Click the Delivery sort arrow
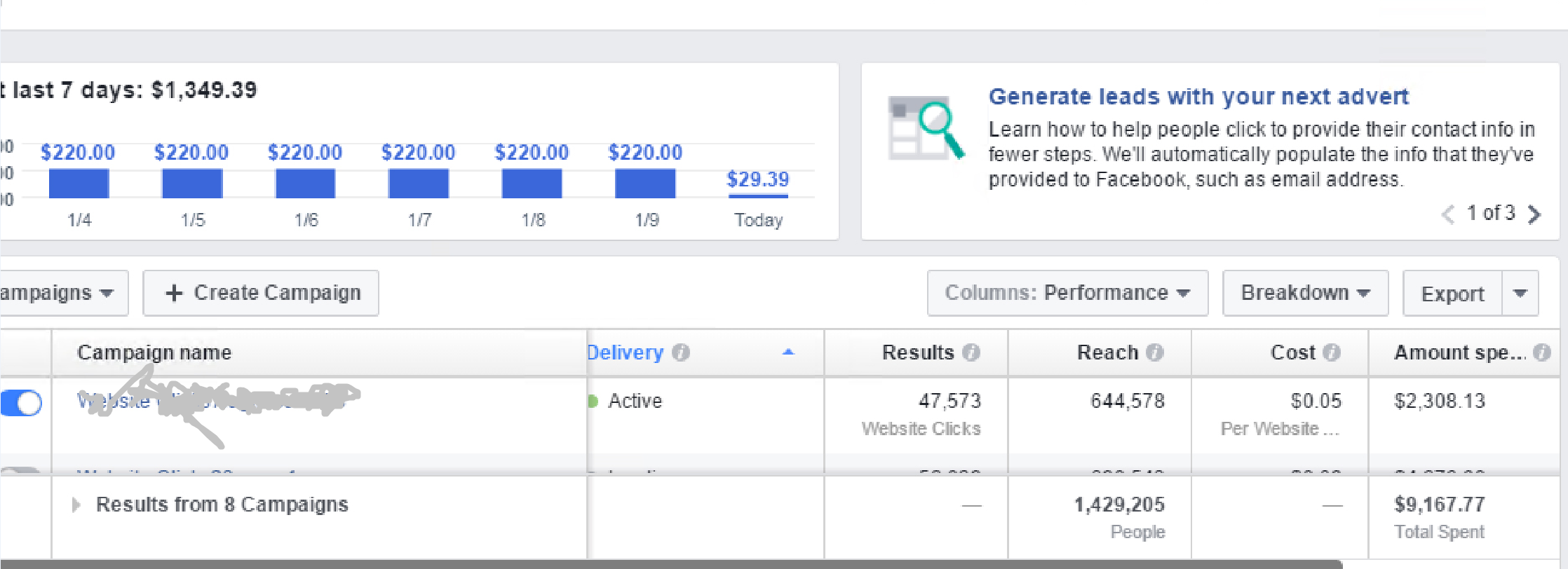This screenshot has height=569, width=1568. point(788,352)
